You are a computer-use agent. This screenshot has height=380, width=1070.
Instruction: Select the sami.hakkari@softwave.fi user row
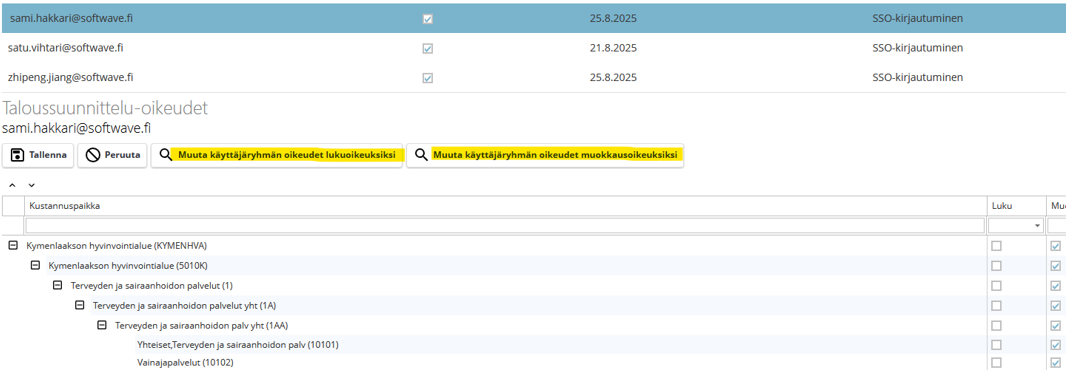pyautogui.click(x=534, y=18)
